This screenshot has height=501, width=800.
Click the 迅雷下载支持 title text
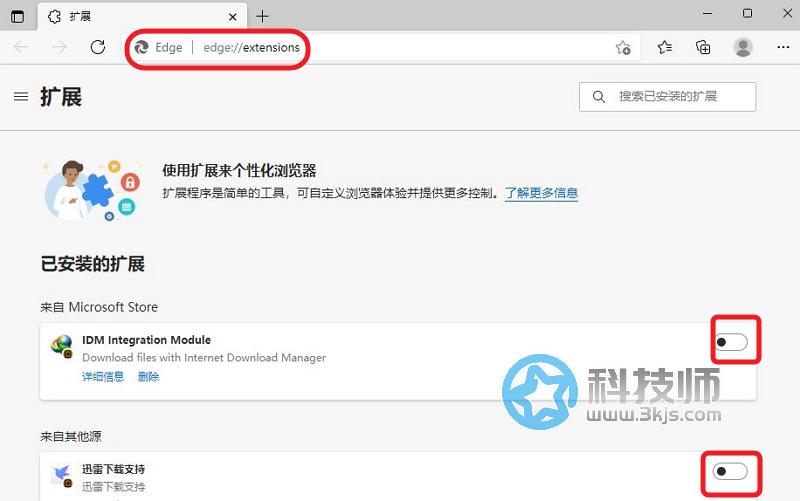pos(113,469)
